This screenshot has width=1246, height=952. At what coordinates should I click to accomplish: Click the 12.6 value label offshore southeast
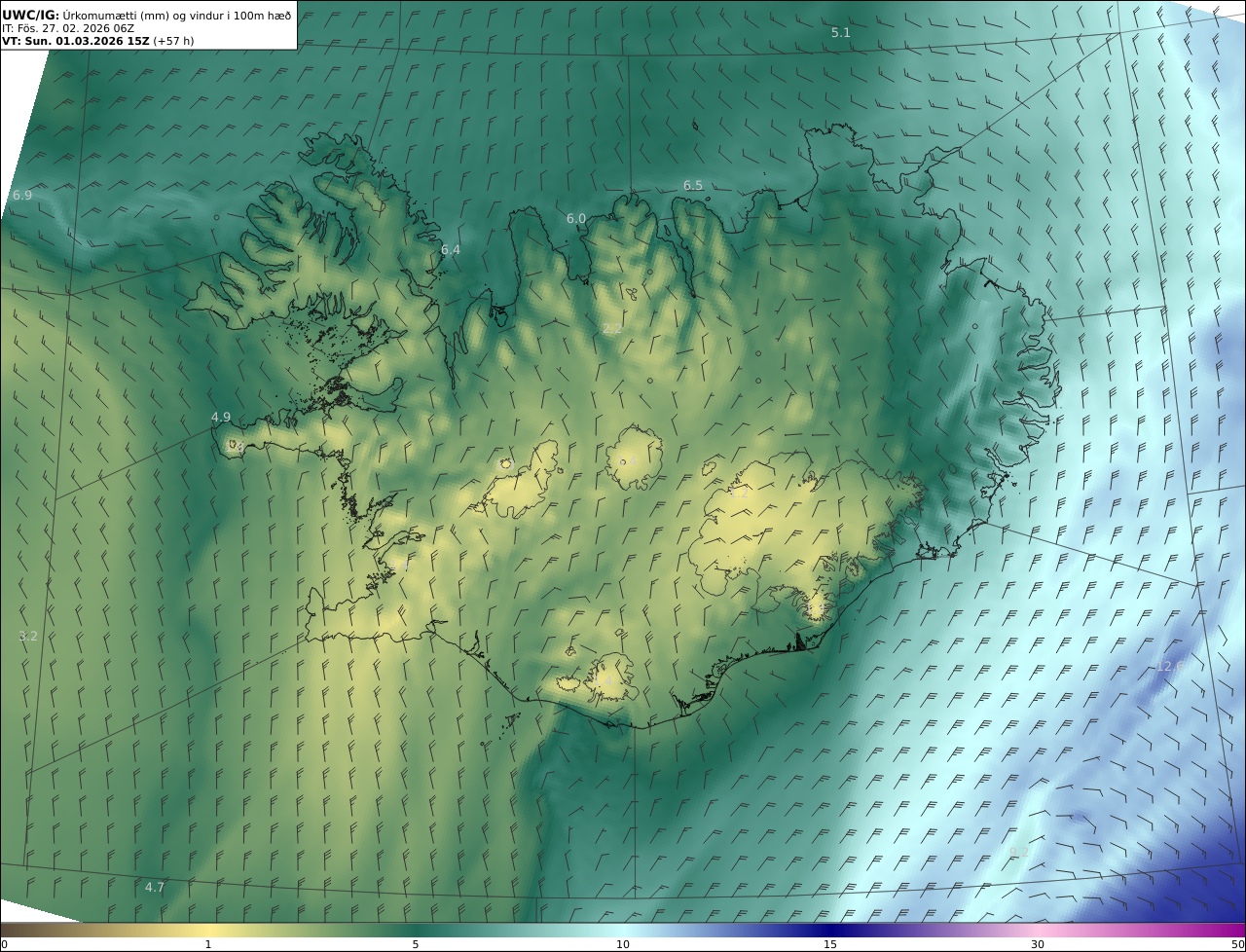point(1169,666)
